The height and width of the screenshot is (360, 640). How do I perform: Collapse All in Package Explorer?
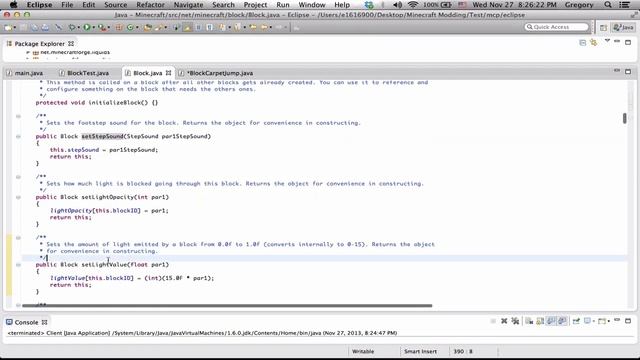pos(582,43)
